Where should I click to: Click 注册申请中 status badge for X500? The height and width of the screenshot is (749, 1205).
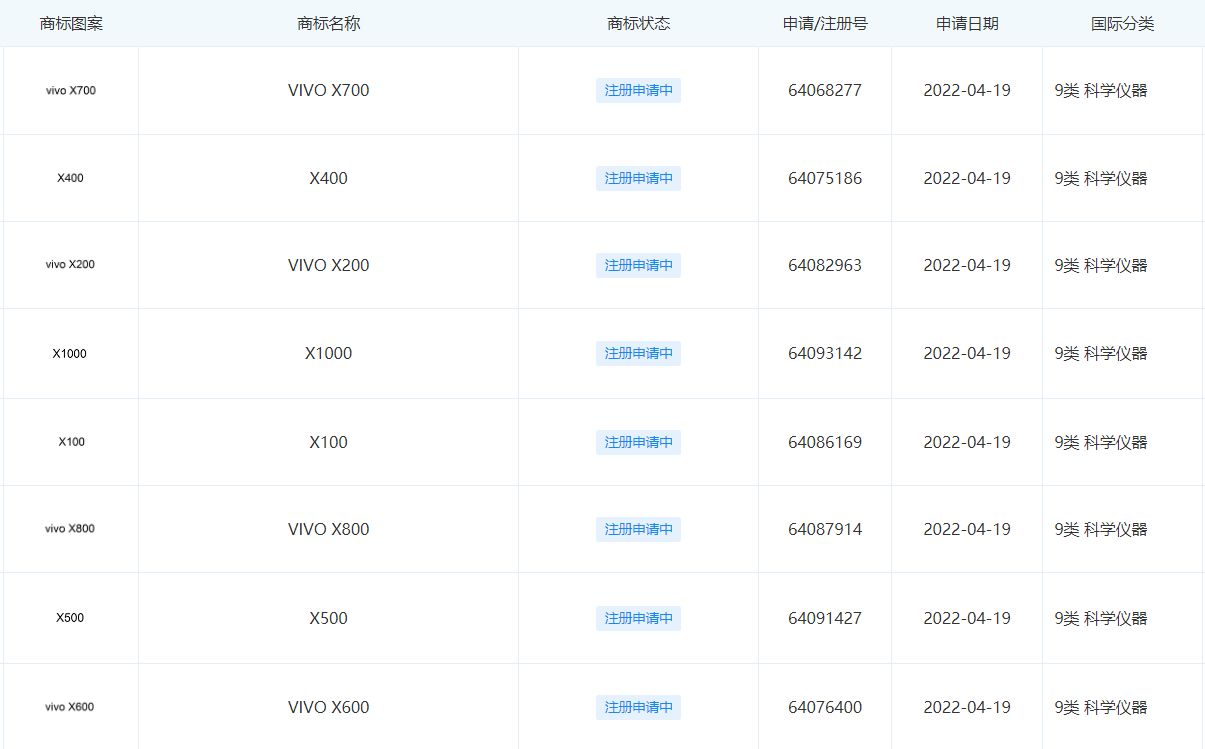click(638, 618)
